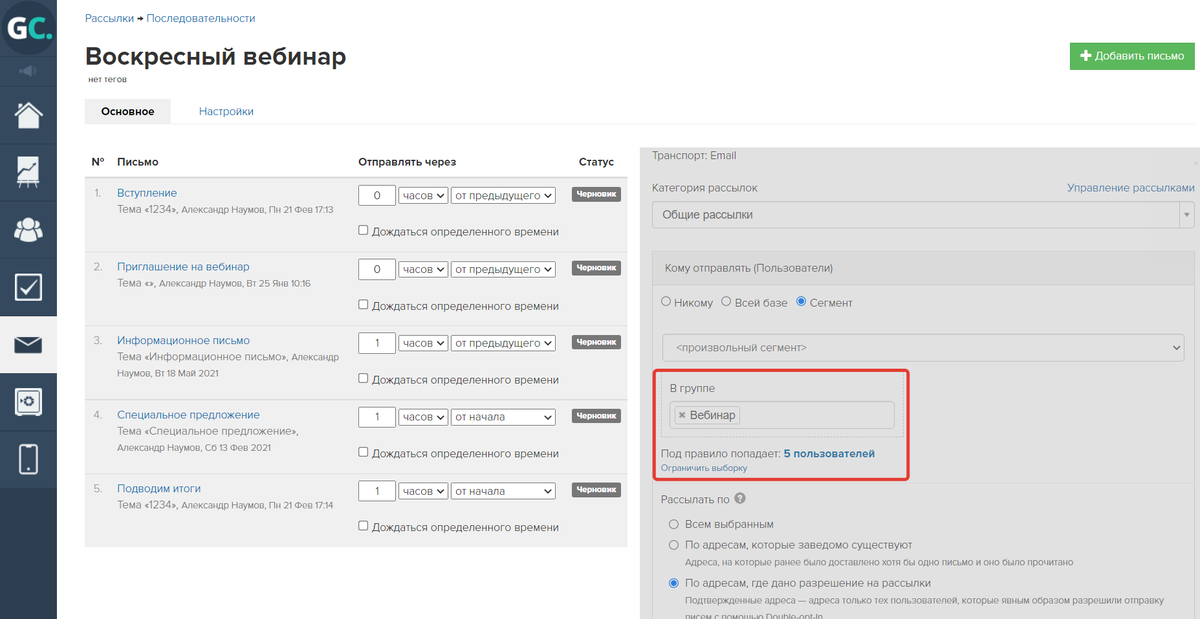Select the Никому radio option
This screenshot has height=619, width=1200.
tap(667, 303)
